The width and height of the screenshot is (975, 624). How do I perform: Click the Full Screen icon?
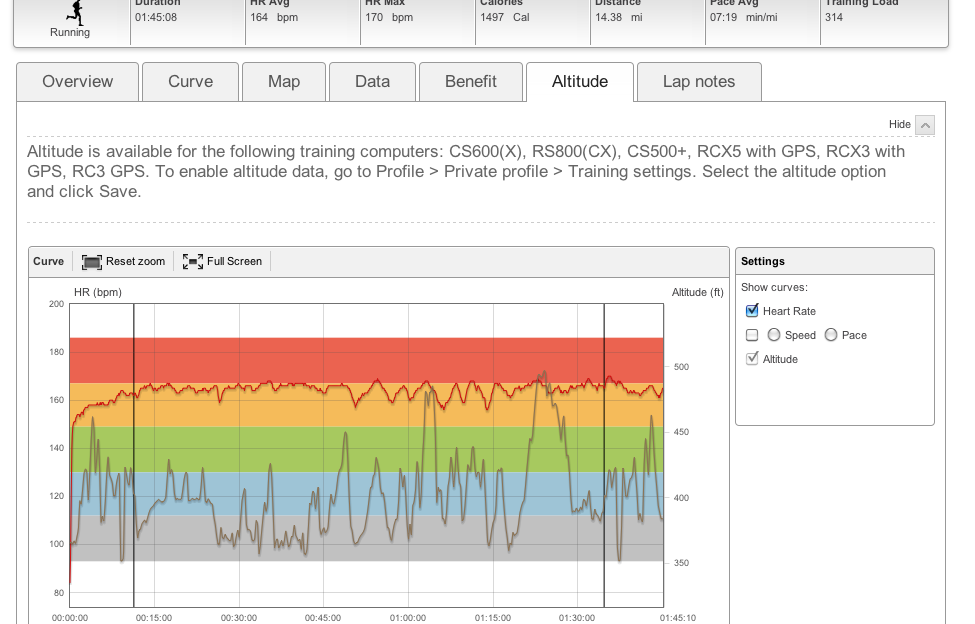(193, 262)
